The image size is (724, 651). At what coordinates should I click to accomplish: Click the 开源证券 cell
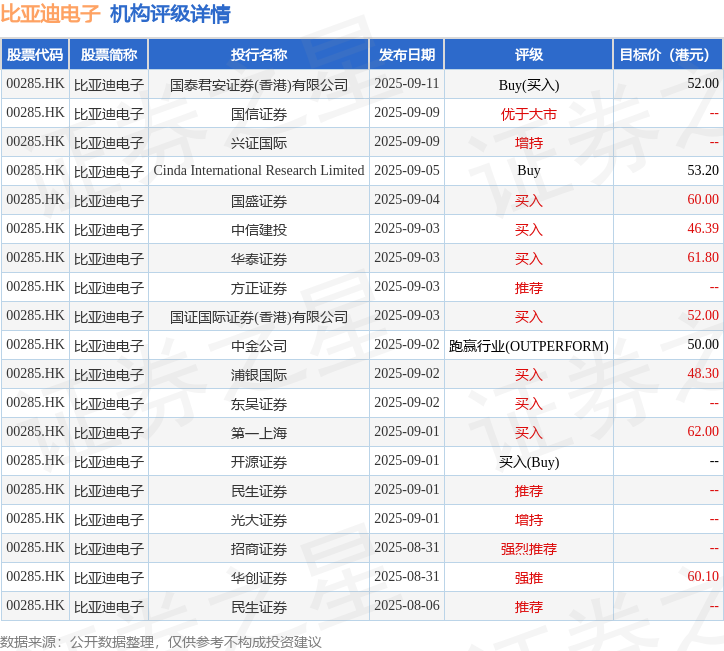click(x=259, y=462)
